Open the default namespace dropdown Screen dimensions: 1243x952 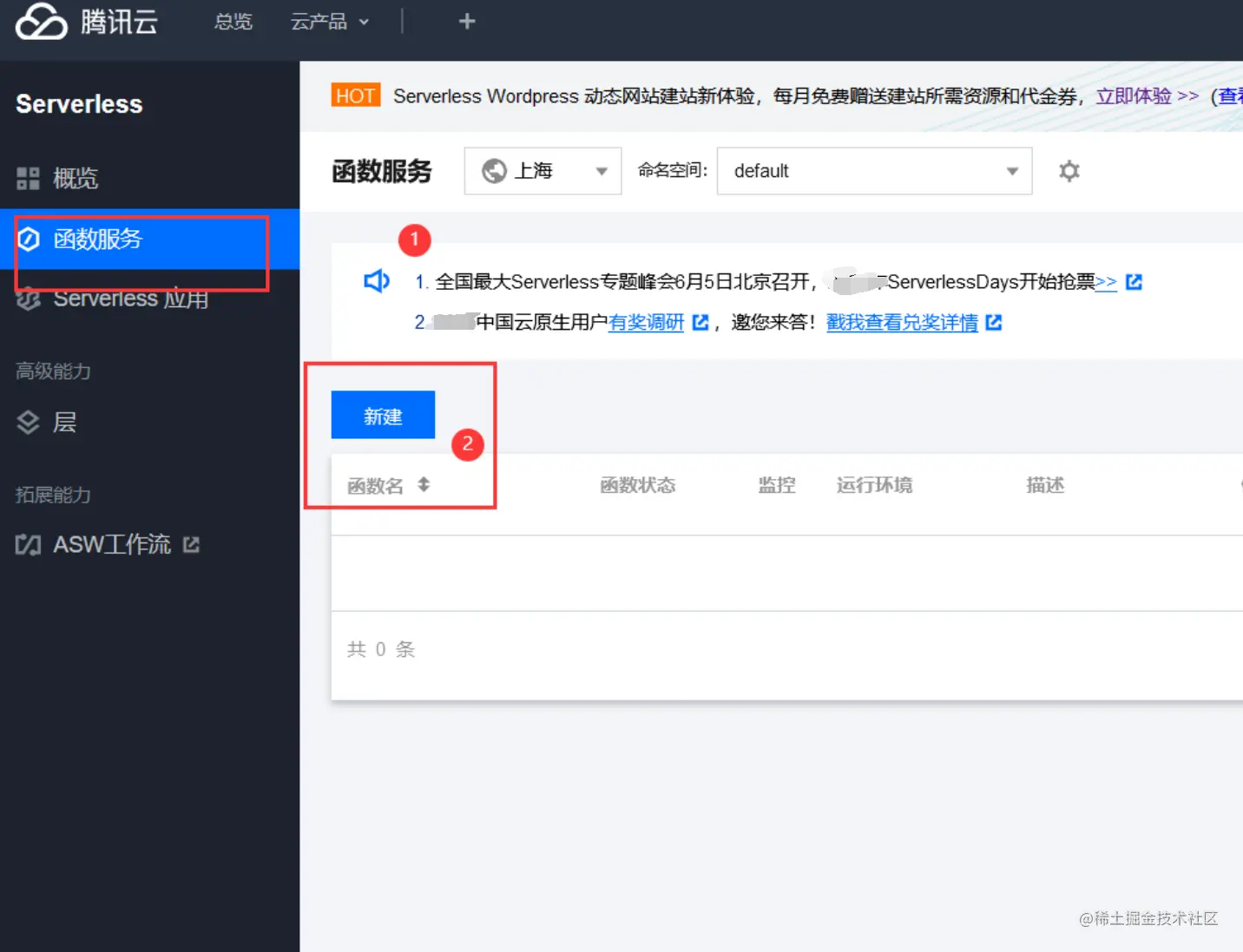pos(874,171)
